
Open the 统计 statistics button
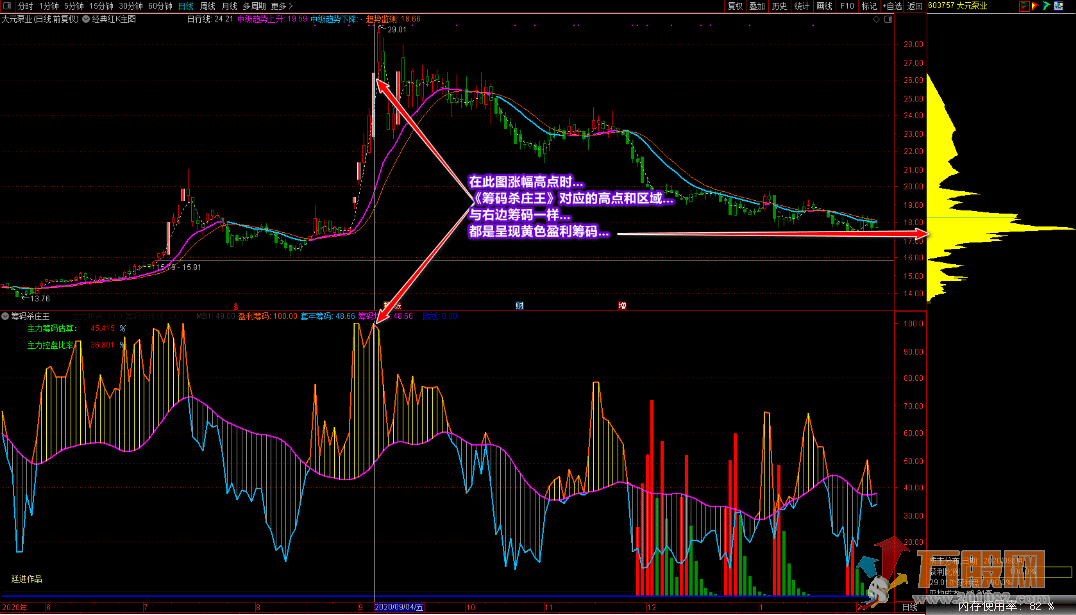(x=802, y=5)
